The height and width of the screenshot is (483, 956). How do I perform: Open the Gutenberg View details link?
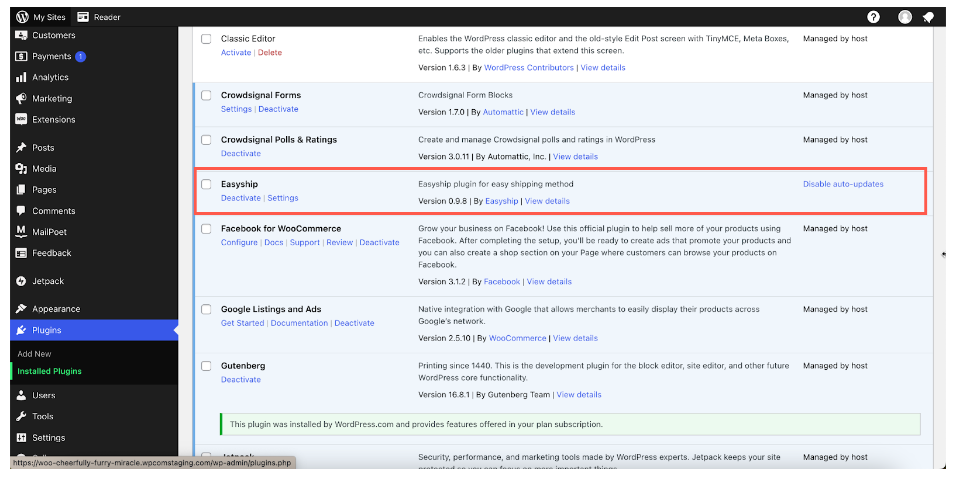[x=579, y=395]
